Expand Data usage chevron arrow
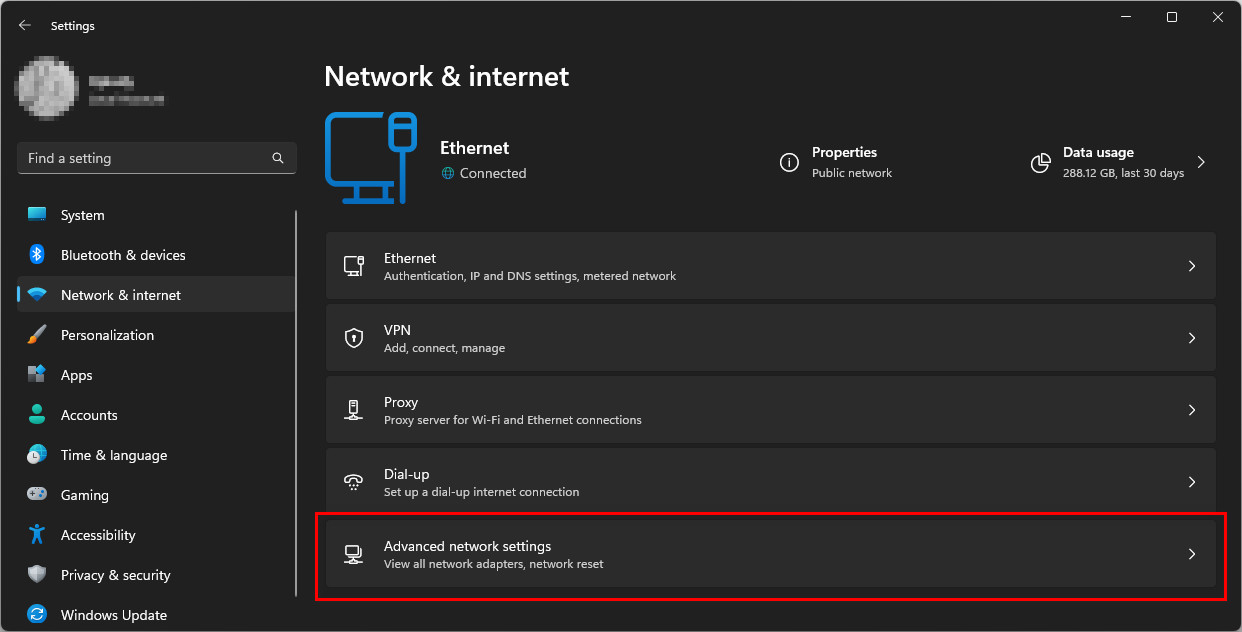The height and width of the screenshot is (632, 1242). coord(1201,162)
